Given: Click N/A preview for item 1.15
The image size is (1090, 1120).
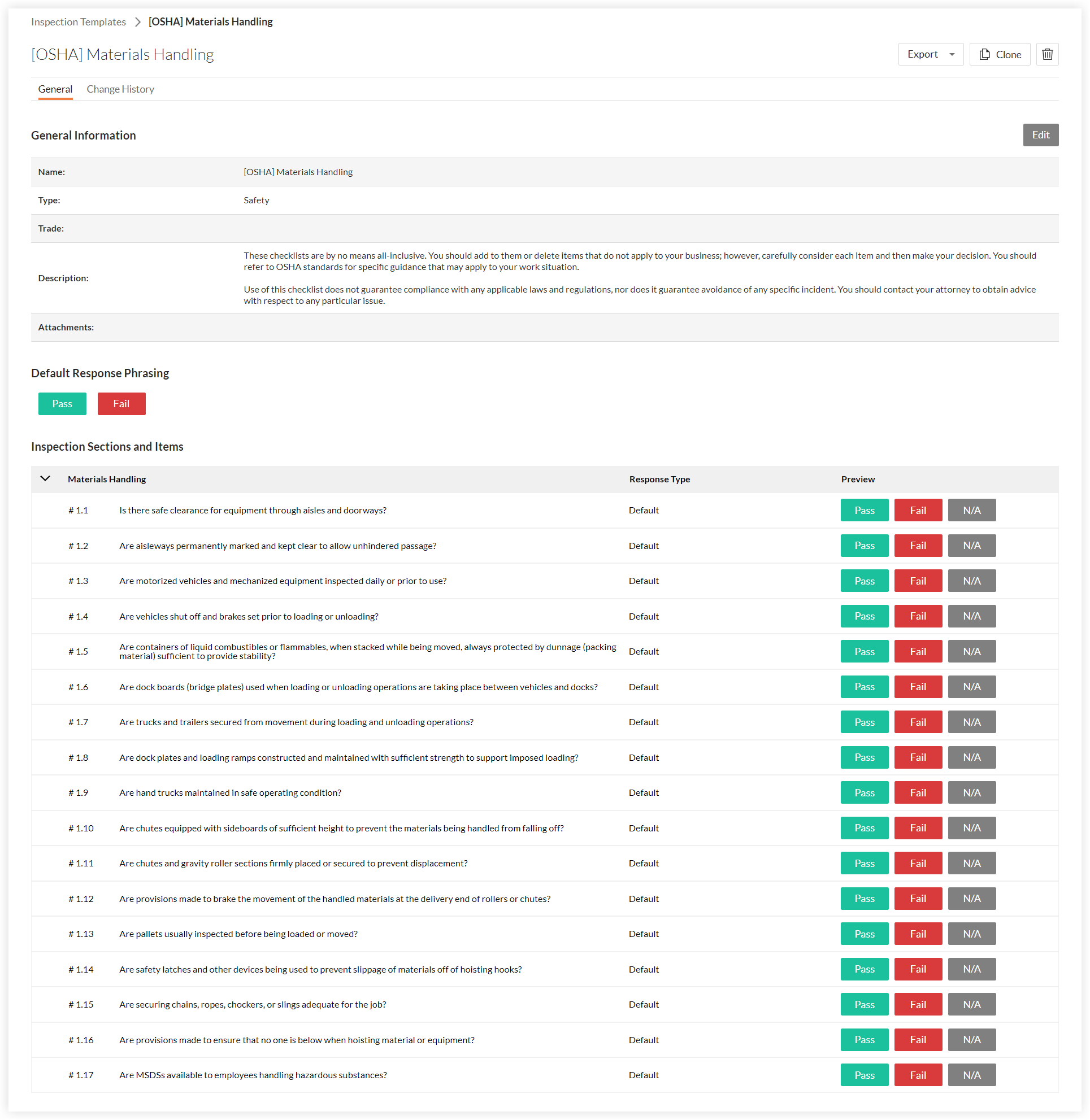Looking at the screenshot, I should (x=971, y=1004).
